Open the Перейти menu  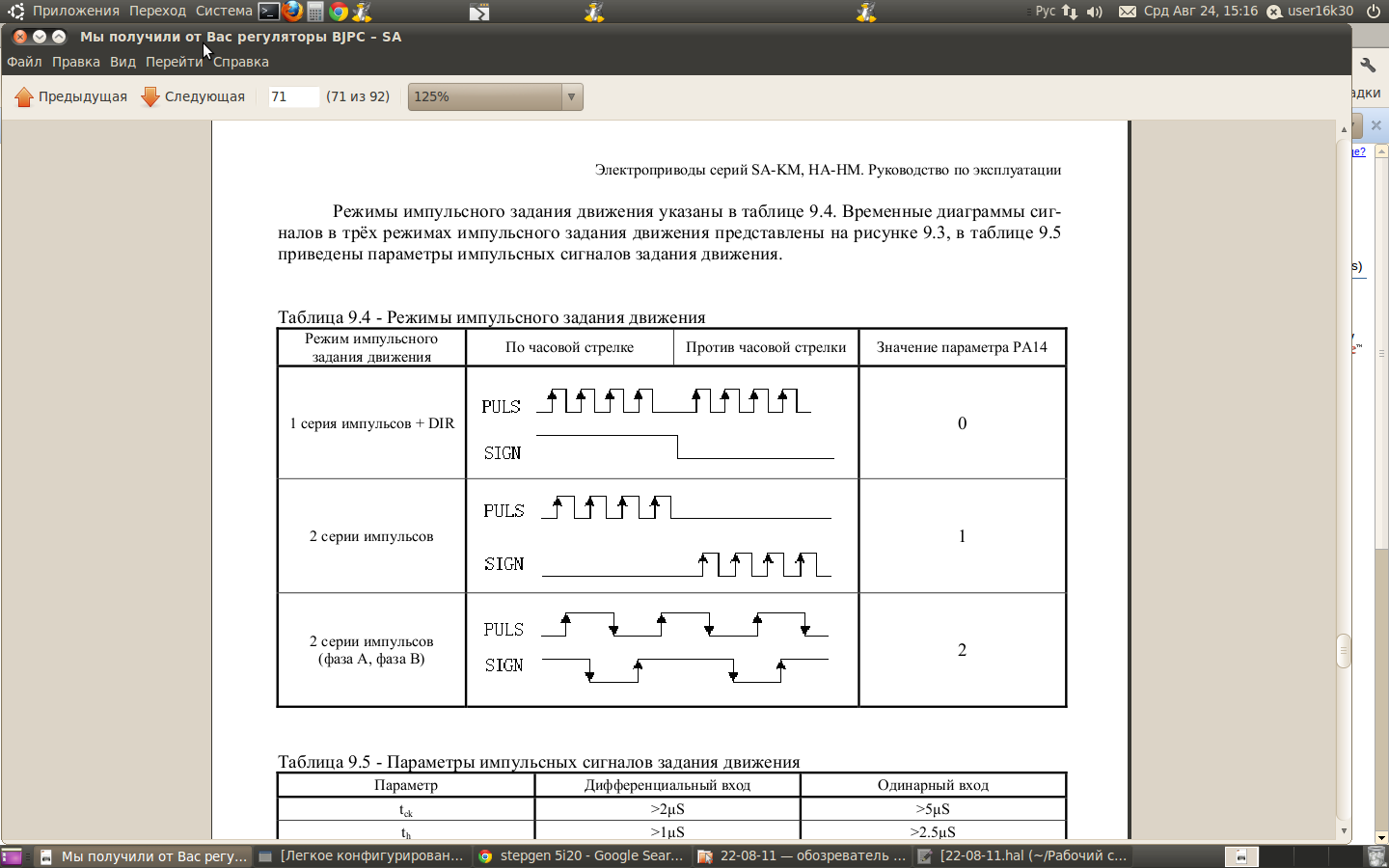click(x=175, y=62)
